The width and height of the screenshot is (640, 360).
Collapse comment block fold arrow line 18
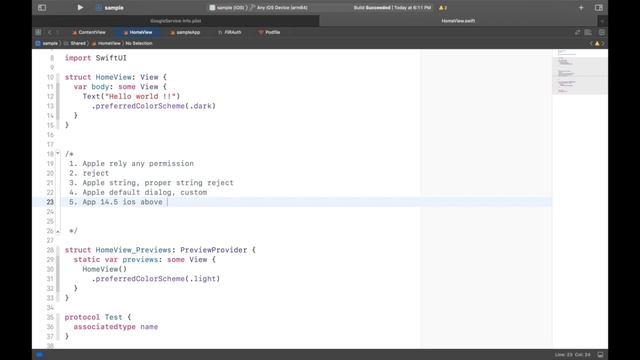pos(58,153)
